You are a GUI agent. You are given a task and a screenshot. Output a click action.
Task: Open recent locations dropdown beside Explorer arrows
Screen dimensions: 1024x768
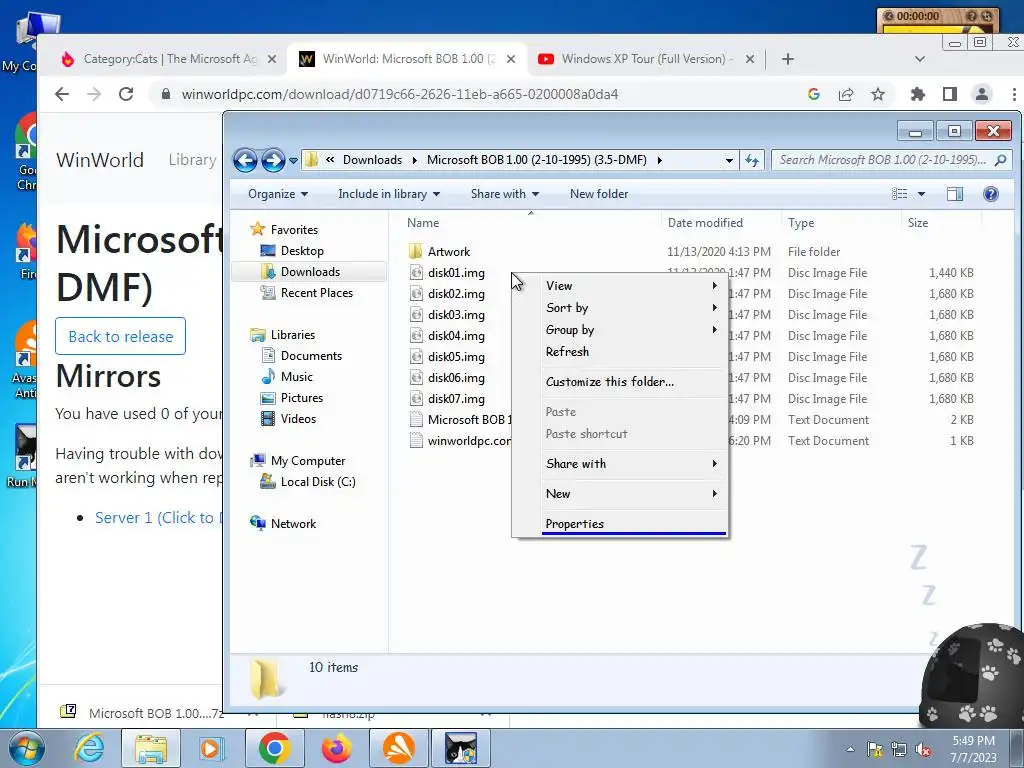point(294,161)
